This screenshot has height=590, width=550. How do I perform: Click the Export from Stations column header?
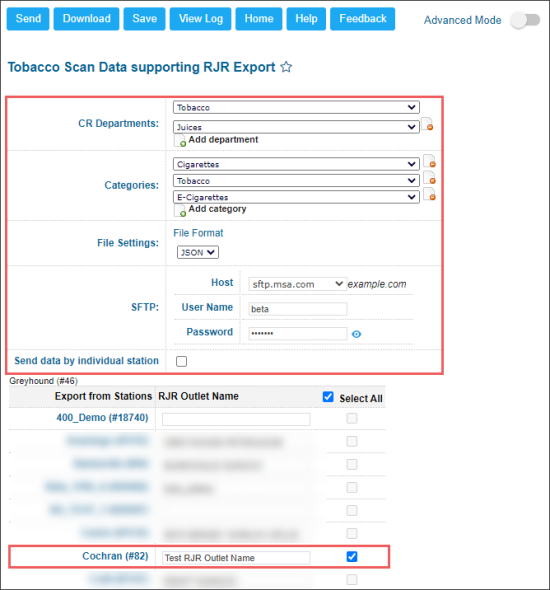(103, 396)
